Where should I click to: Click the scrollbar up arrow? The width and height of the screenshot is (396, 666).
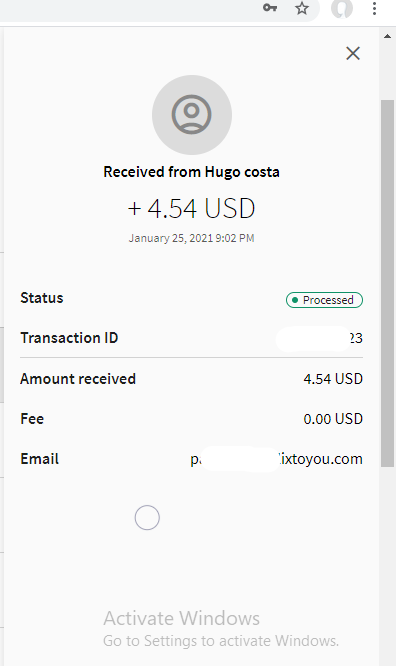point(388,37)
